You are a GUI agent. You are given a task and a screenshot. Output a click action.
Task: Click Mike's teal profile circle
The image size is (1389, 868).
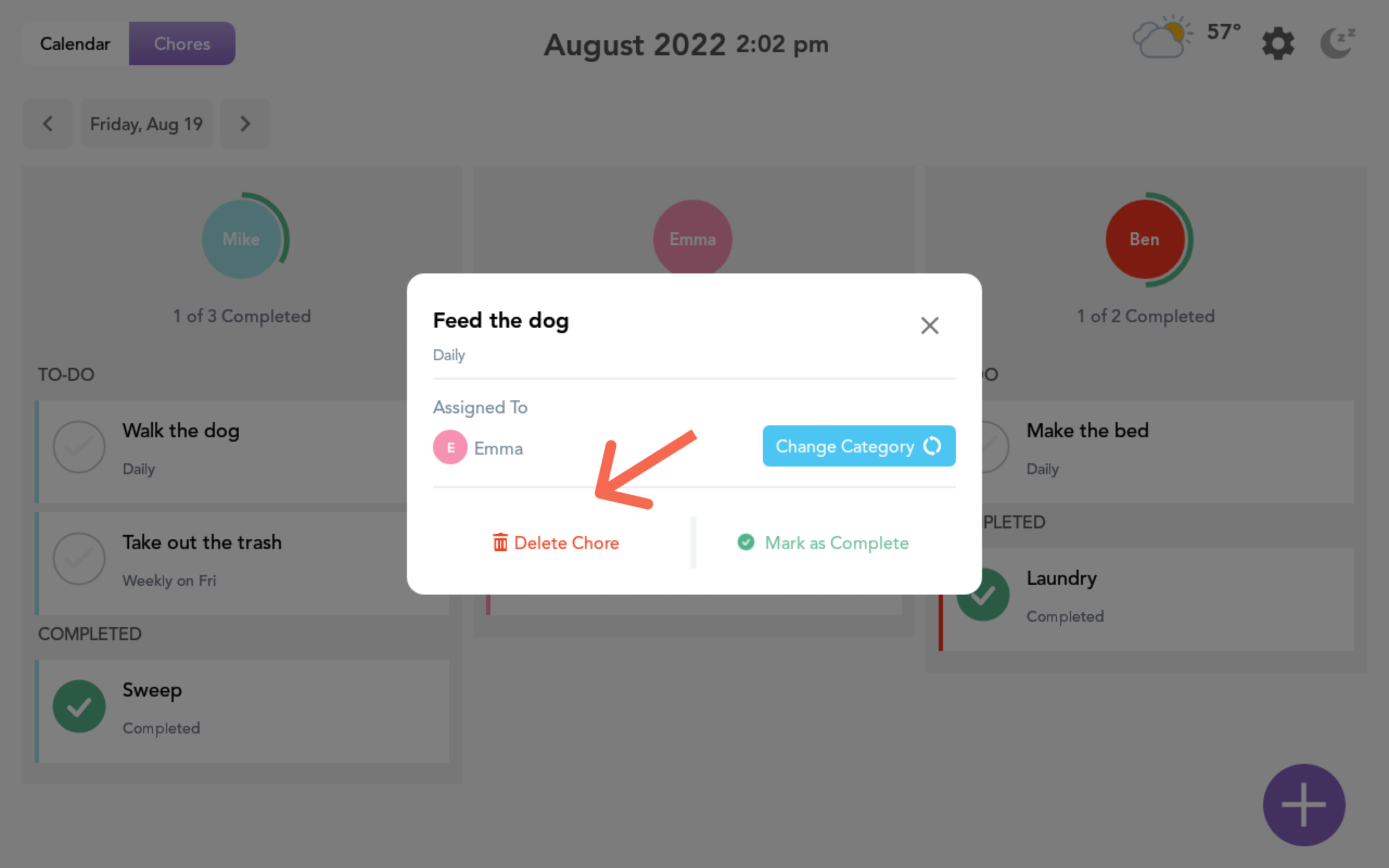(241, 239)
